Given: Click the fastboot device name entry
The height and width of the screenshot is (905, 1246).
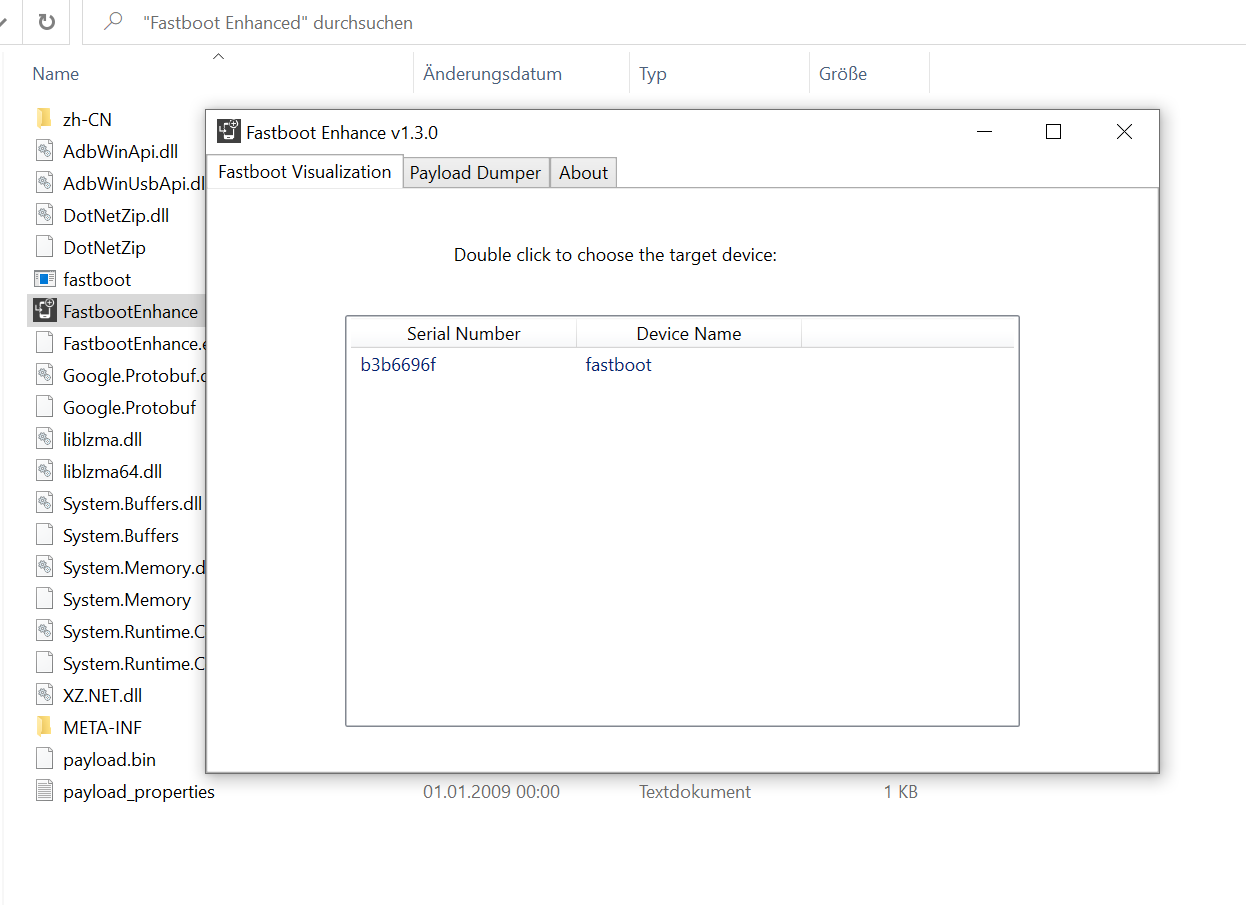Looking at the screenshot, I should 618,365.
